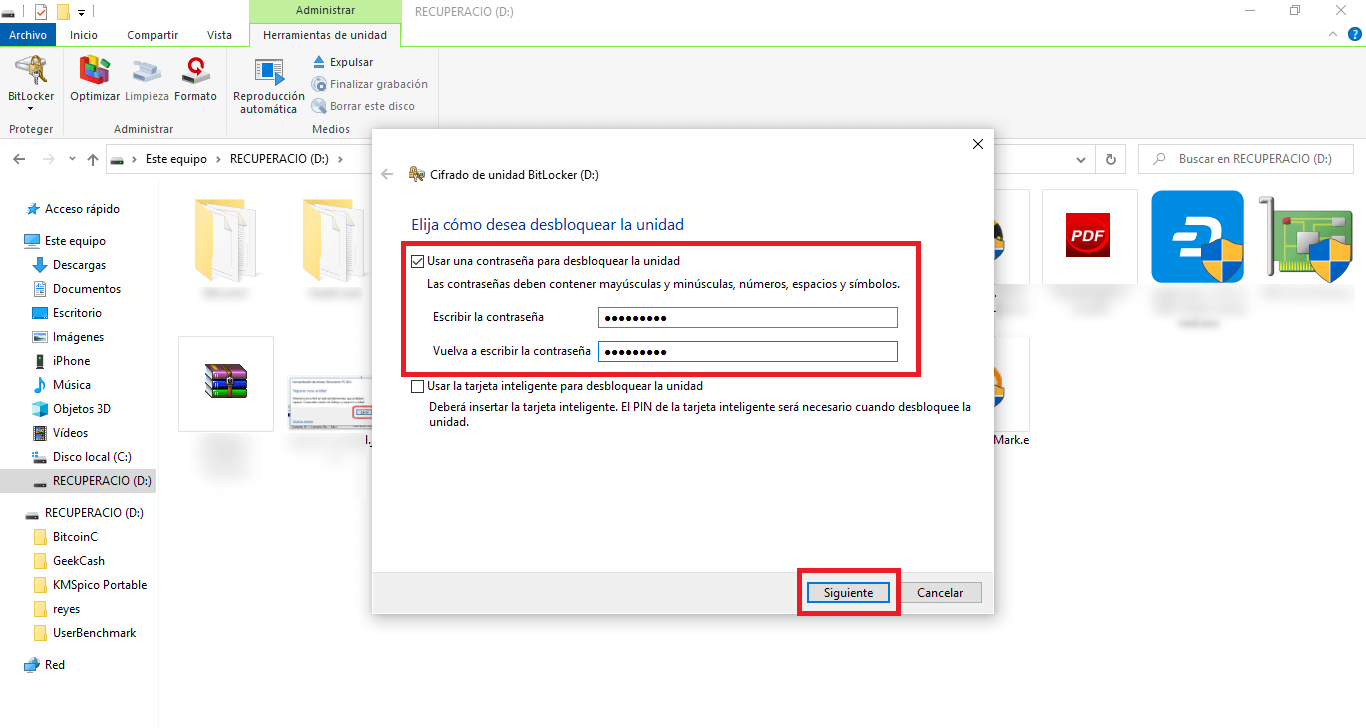Switch to the Compartir ribbon tab
This screenshot has height=728, width=1366.
pyautogui.click(x=152, y=35)
